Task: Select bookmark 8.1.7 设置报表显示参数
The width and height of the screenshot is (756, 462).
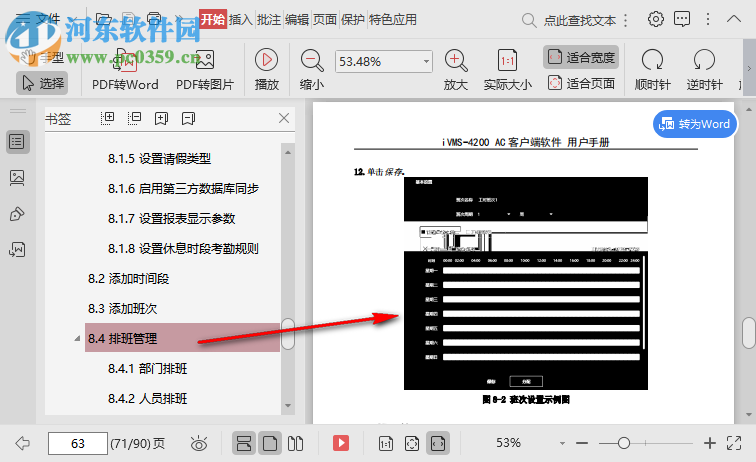Action: point(171,218)
